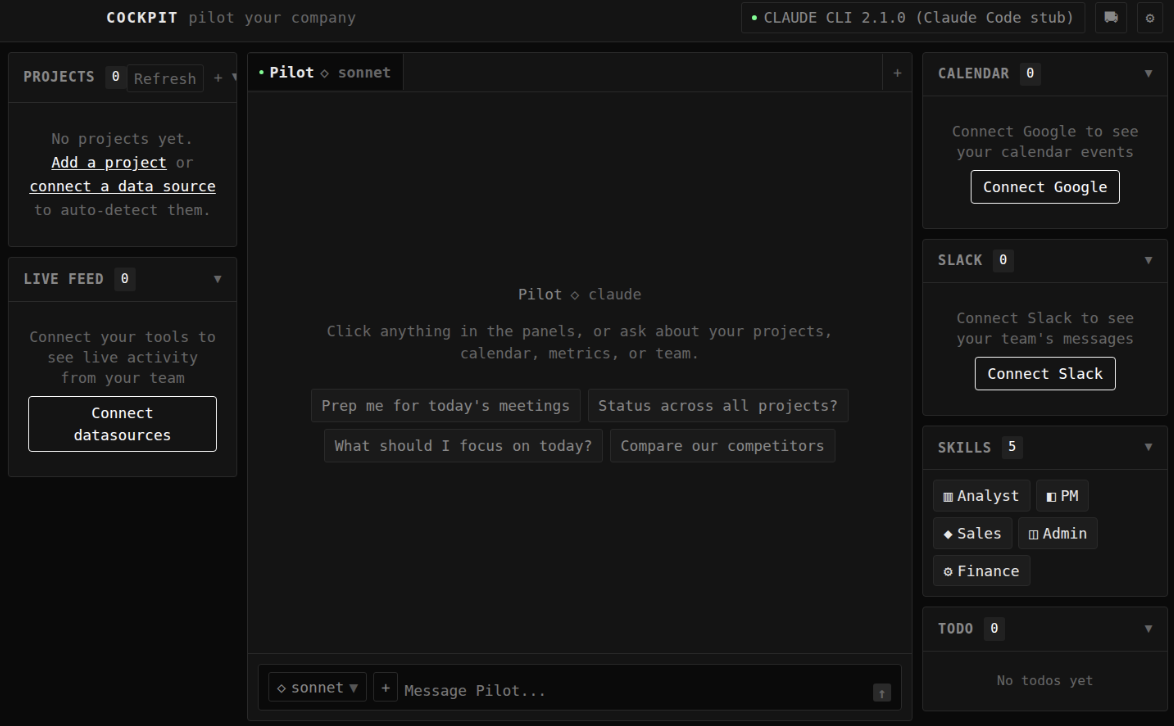1174x726 pixels.
Task: Click Connect datasources button
Action: tap(122, 424)
